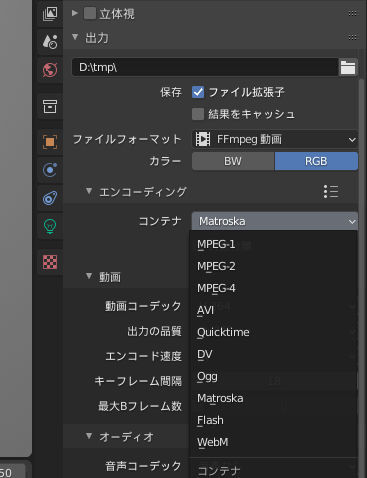
Task: Collapse the 動画 subpanel
Action: click(x=89, y=276)
